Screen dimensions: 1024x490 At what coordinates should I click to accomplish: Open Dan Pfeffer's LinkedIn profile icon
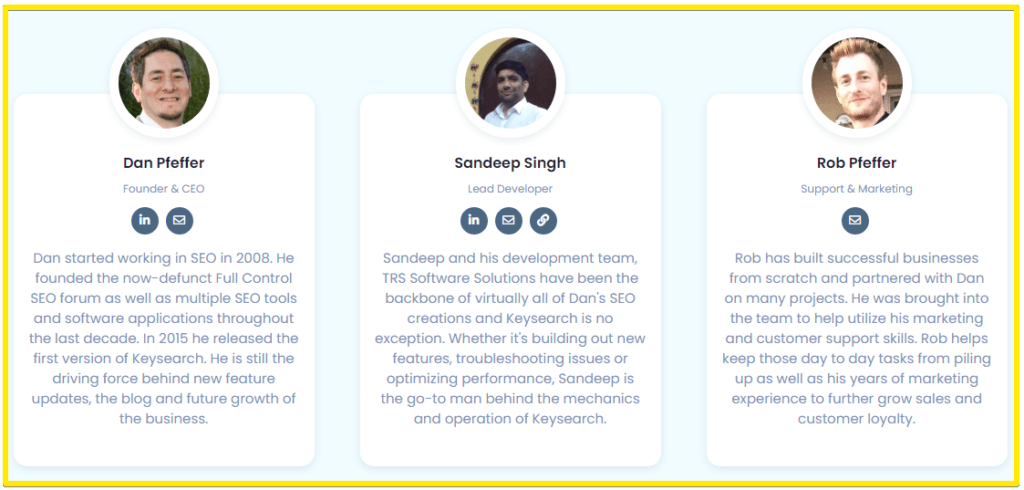point(145,220)
